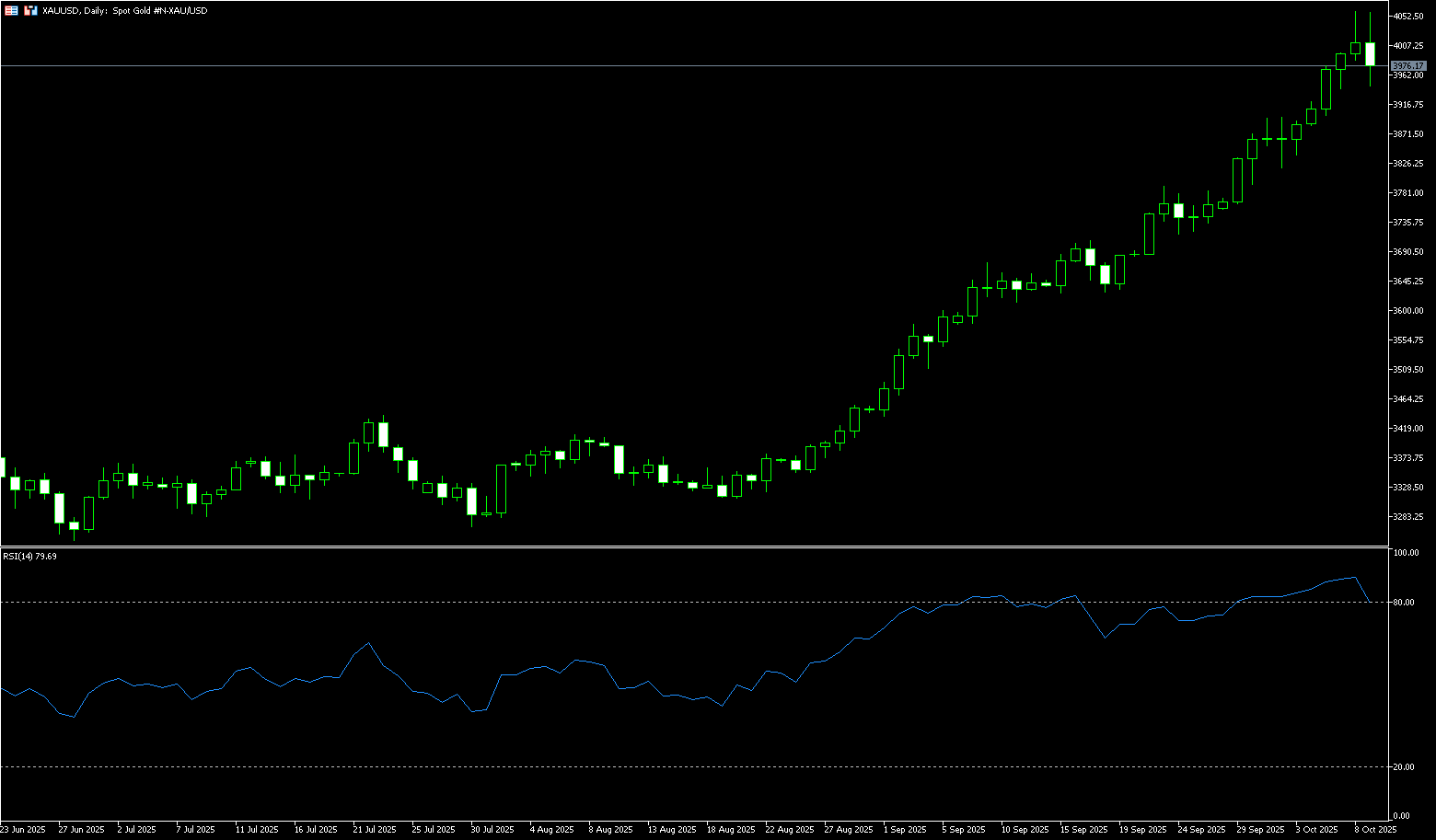
Task: Click the one-click trading panel icon
Action: [x=30, y=10]
